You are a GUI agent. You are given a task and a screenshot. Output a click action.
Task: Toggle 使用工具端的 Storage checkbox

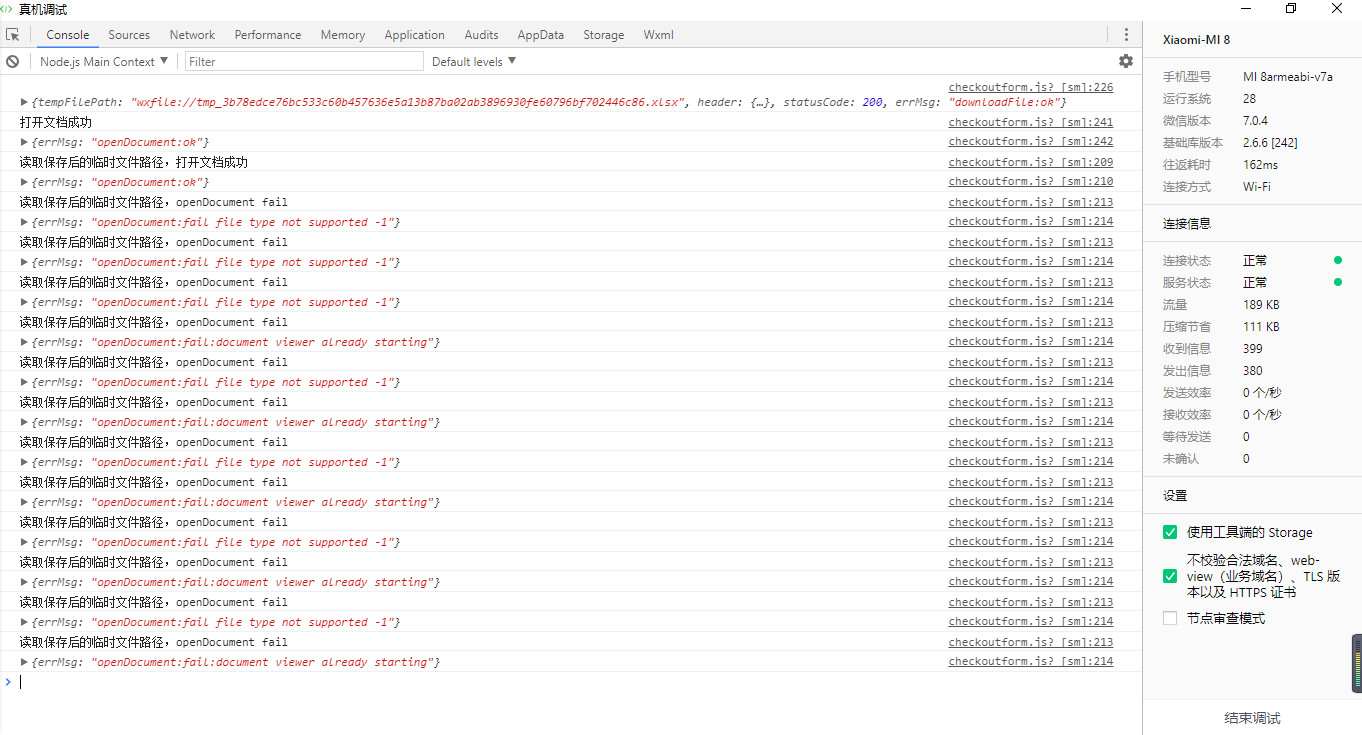tap(1170, 532)
